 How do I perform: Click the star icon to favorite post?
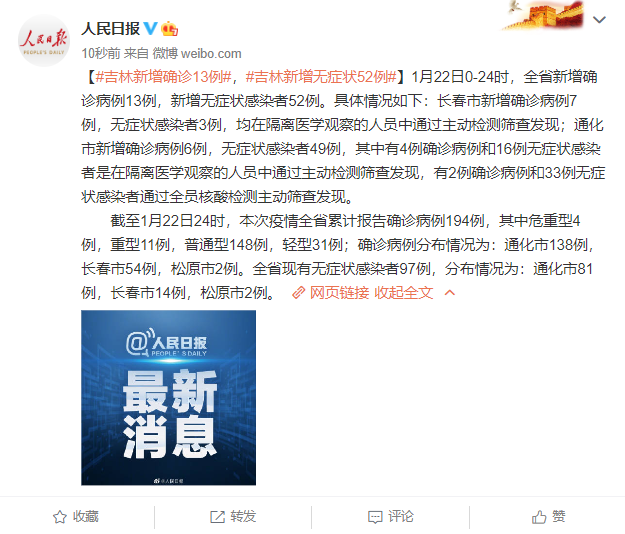[x=60, y=517]
